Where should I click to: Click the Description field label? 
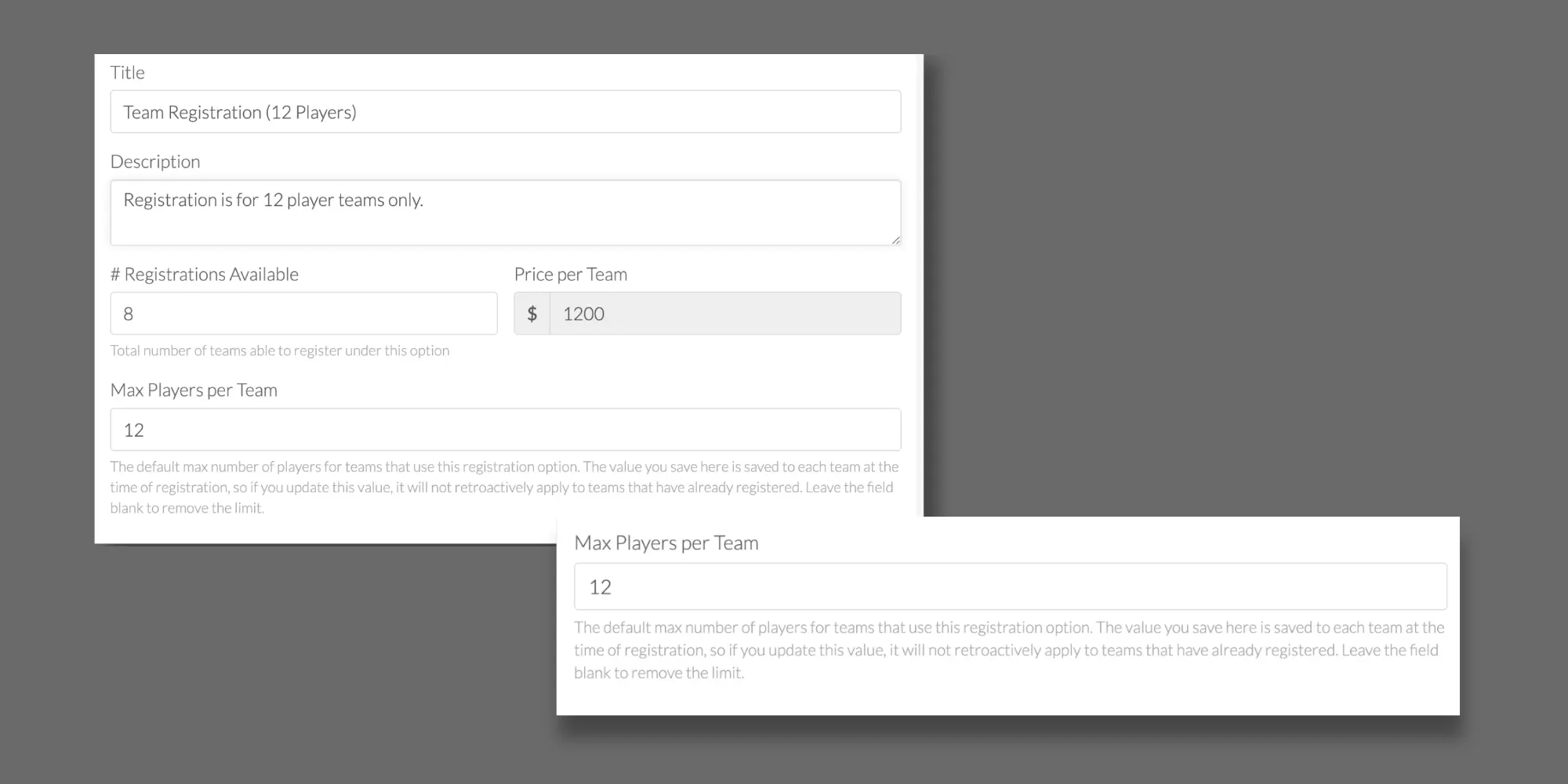point(155,162)
